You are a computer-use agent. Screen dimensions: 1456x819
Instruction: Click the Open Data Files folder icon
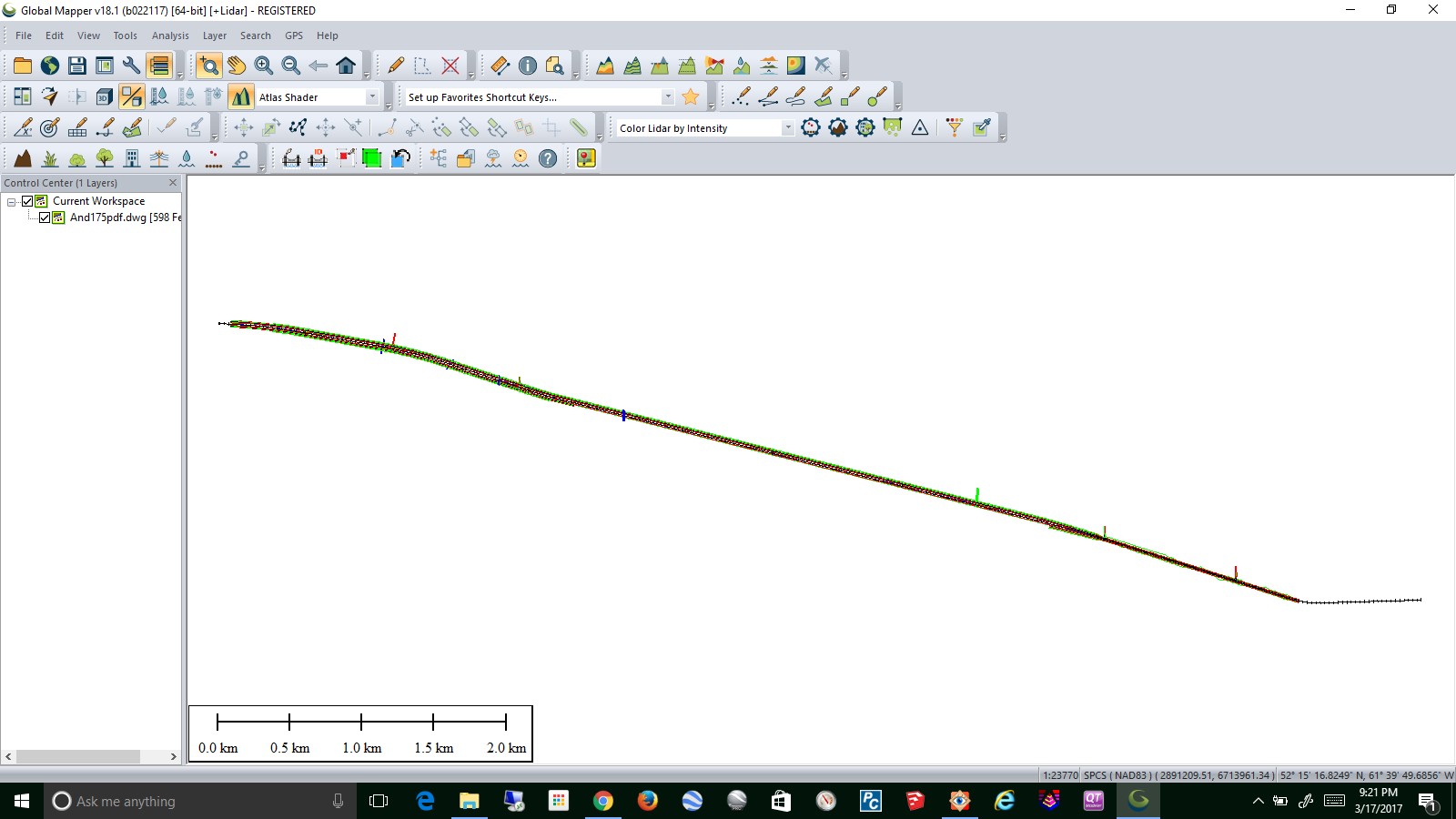click(23, 66)
